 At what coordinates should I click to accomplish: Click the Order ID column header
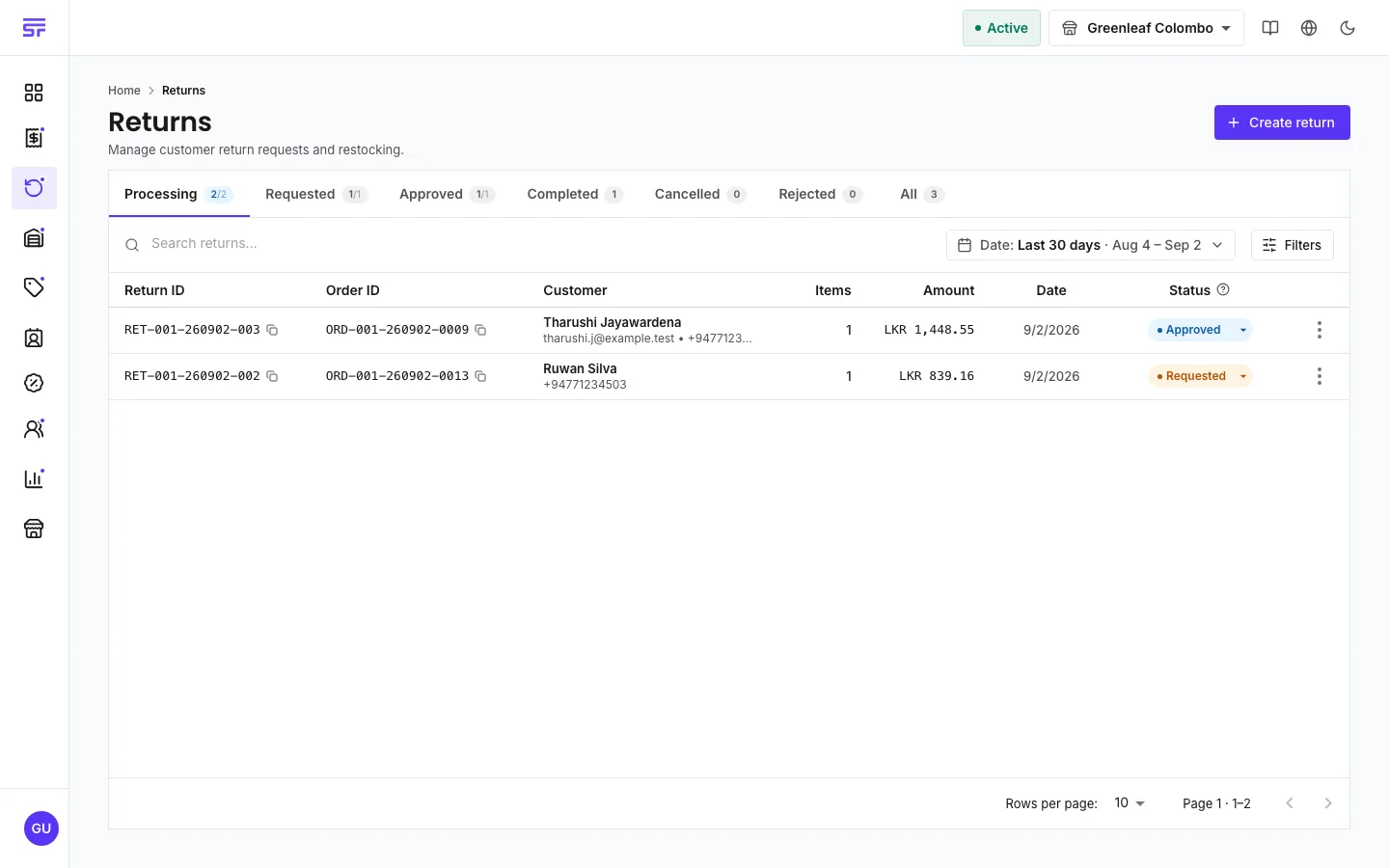coord(353,290)
